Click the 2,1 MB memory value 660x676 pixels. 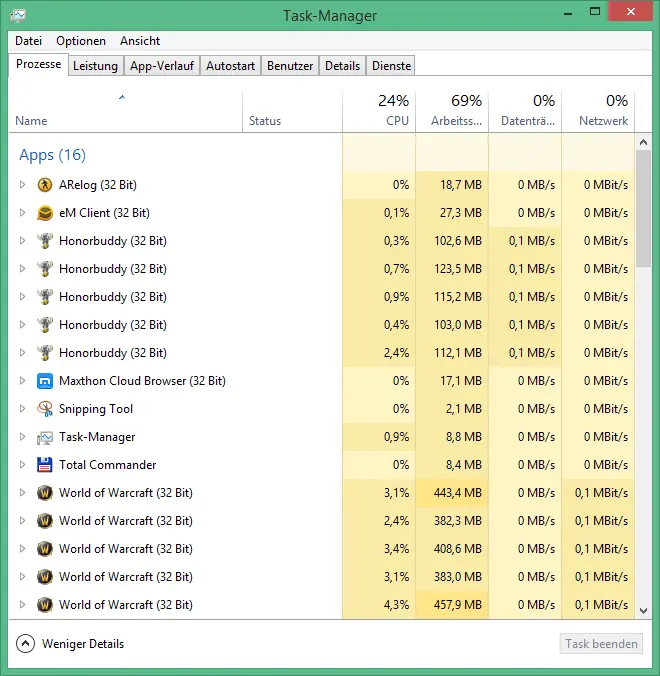[x=463, y=409]
